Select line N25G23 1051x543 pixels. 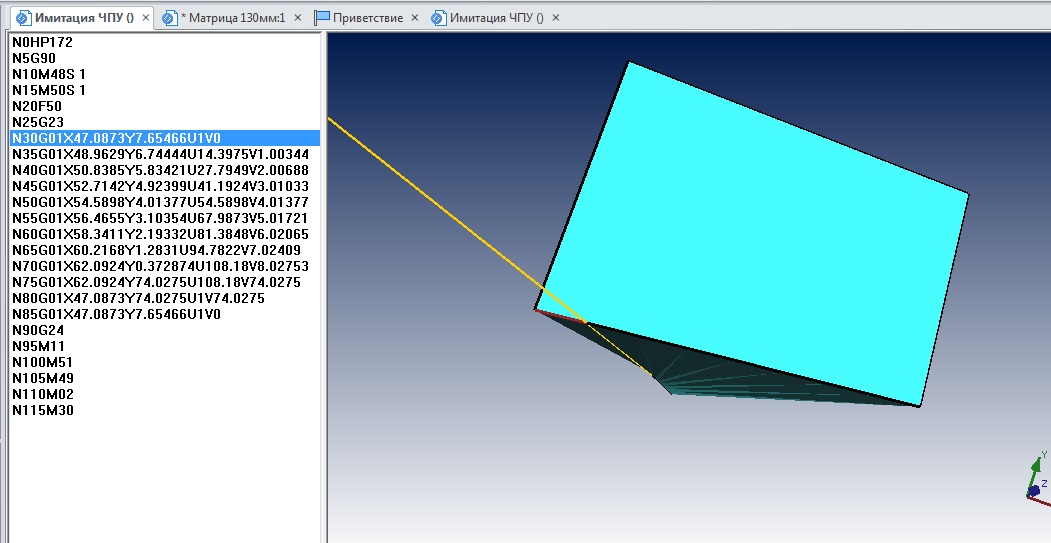165,123
